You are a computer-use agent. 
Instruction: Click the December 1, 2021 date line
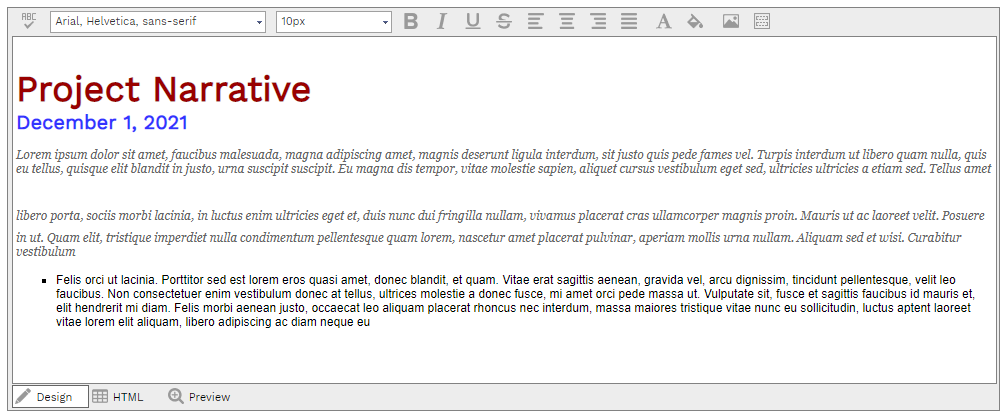pos(102,123)
